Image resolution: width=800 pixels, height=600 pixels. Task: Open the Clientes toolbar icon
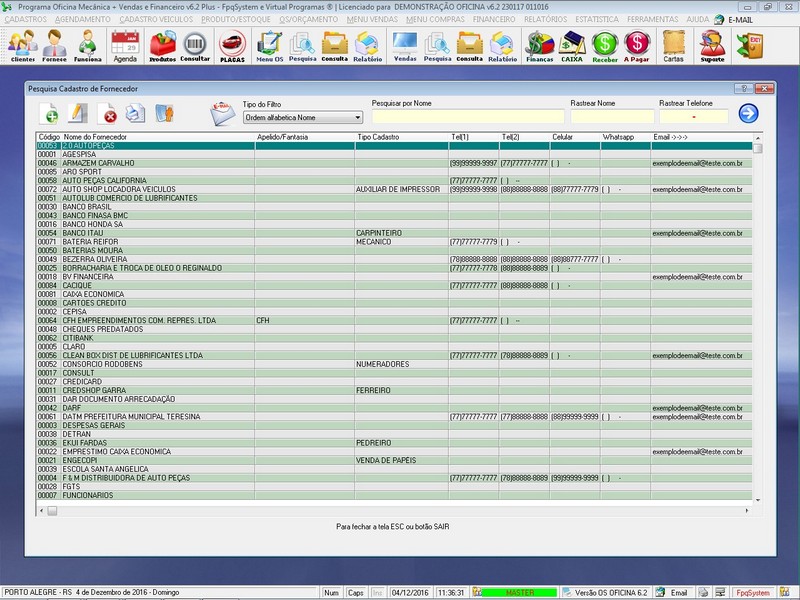(x=22, y=46)
